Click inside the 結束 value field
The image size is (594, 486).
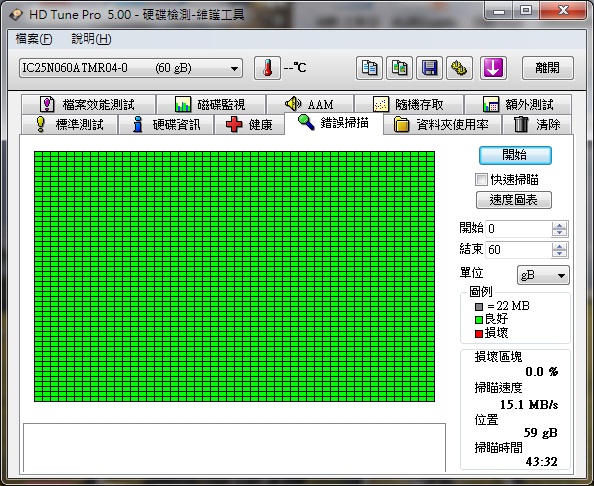(x=518, y=250)
